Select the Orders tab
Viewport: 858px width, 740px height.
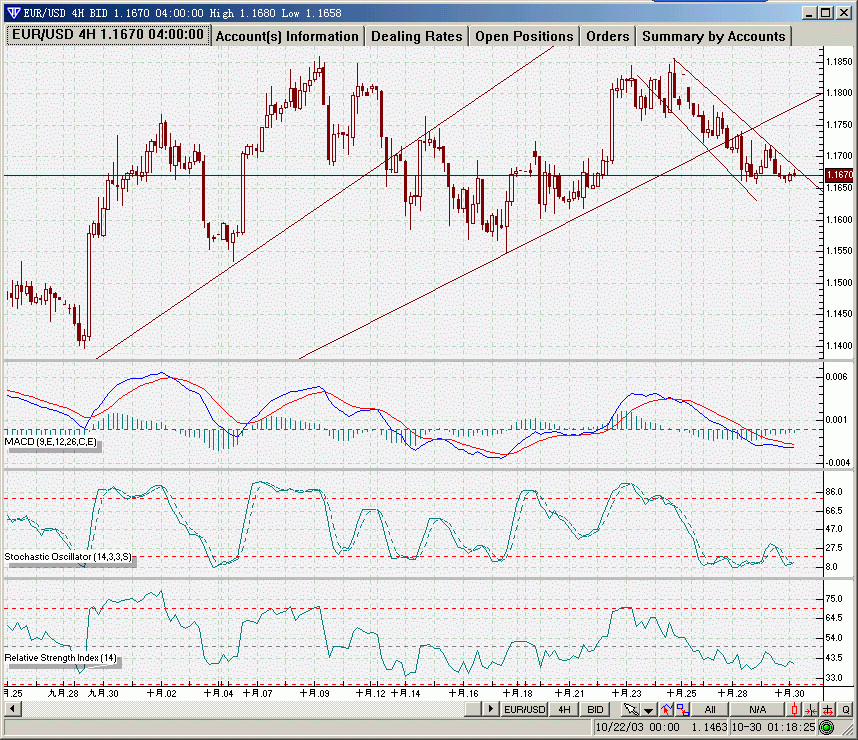click(x=607, y=36)
